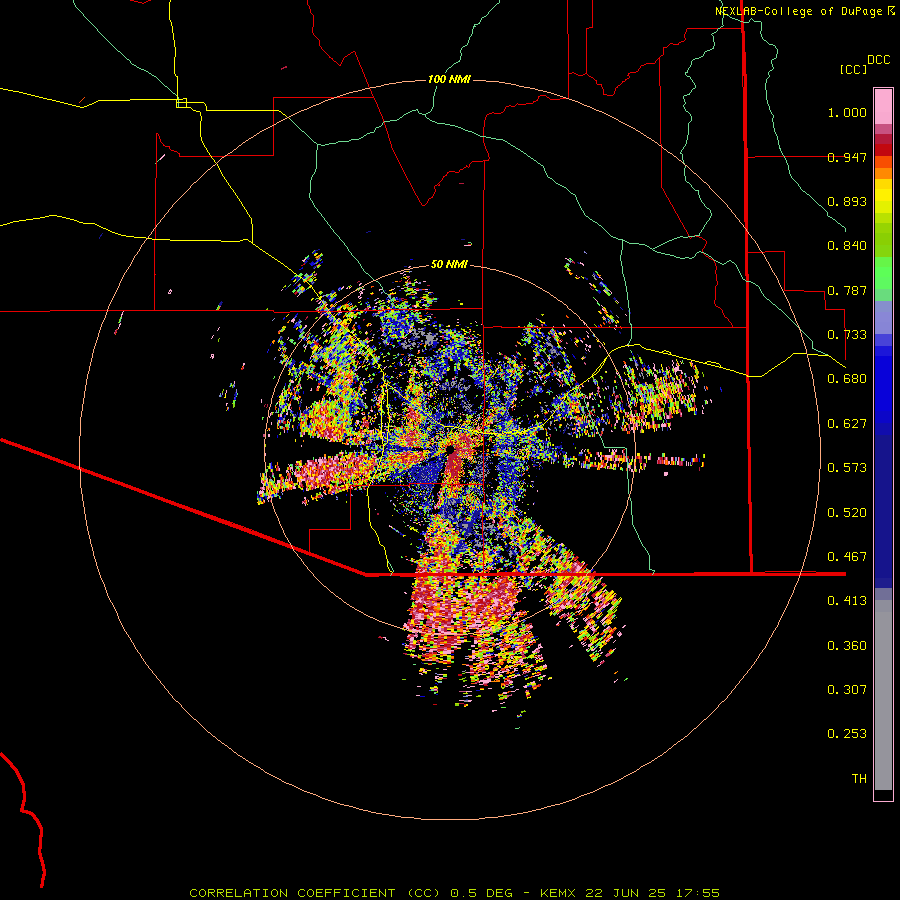Screen dimensions: 900x900
Task: Click the 1.000 color scale value
Action: pyautogui.click(x=847, y=112)
